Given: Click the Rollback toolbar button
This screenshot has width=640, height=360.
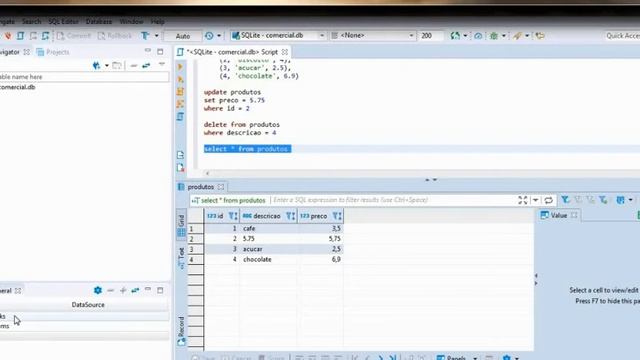Looking at the screenshot, I should tap(115, 36).
